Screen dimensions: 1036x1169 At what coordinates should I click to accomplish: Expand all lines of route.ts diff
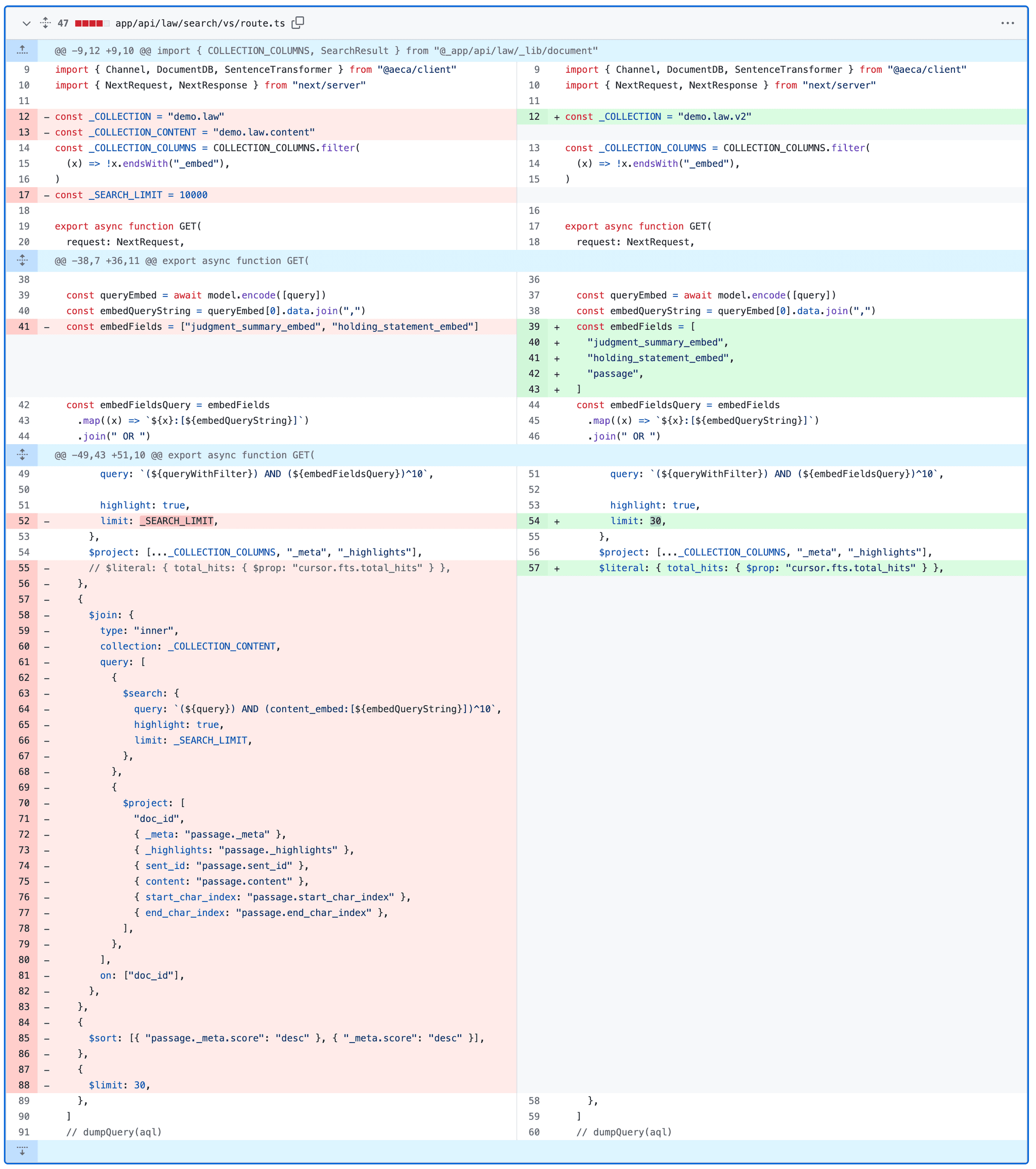coord(46,23)
